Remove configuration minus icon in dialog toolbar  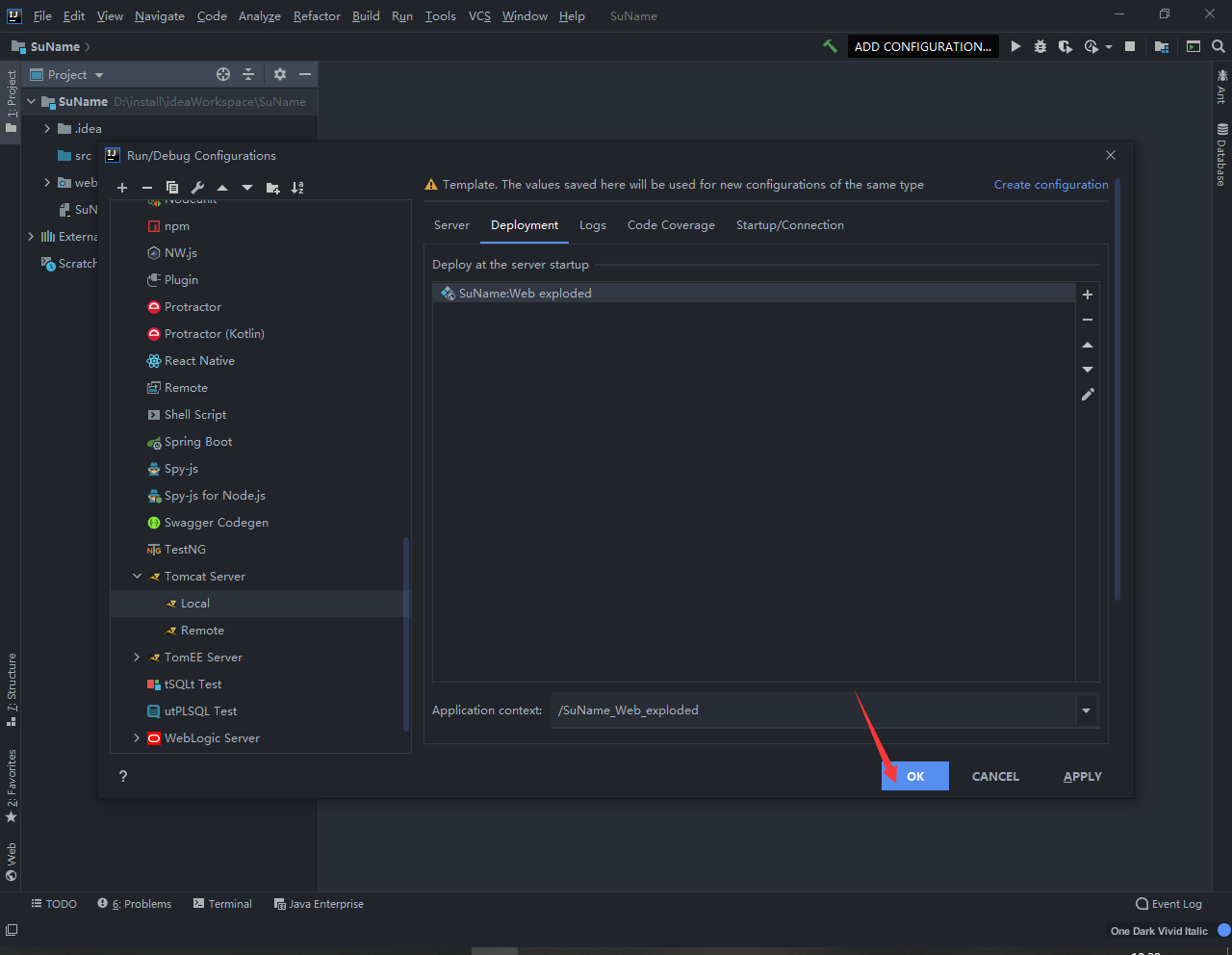(147, 188)
